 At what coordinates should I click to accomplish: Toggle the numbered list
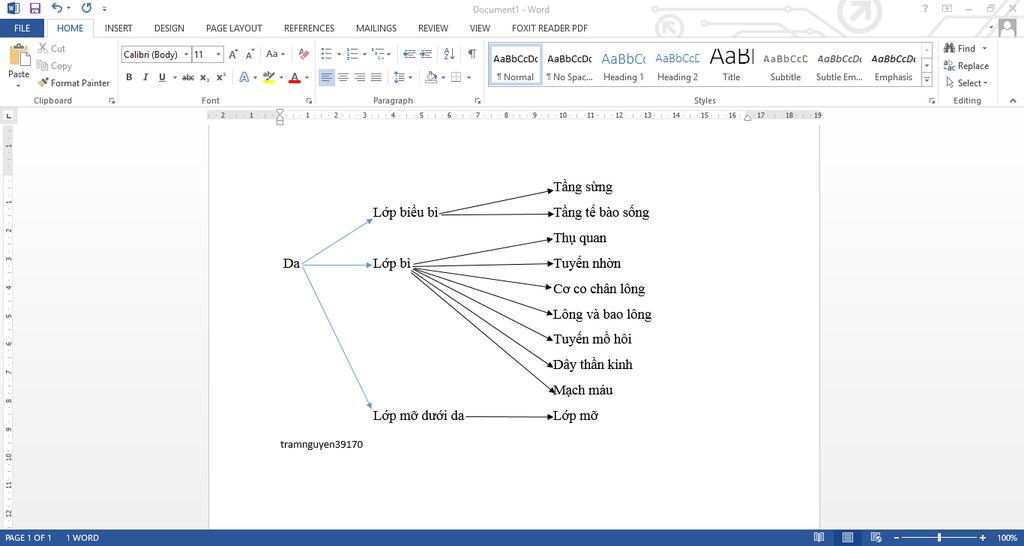pos(352,54)
